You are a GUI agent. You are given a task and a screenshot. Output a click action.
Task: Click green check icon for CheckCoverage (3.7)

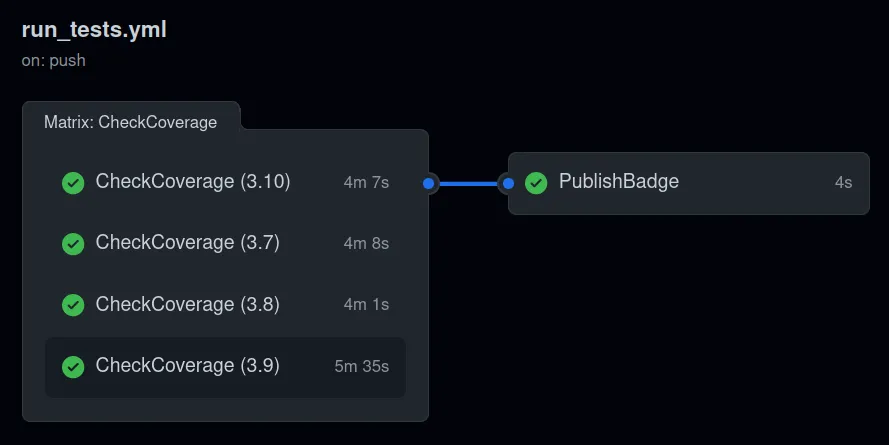pyautogui.click(x=73, y=244)
